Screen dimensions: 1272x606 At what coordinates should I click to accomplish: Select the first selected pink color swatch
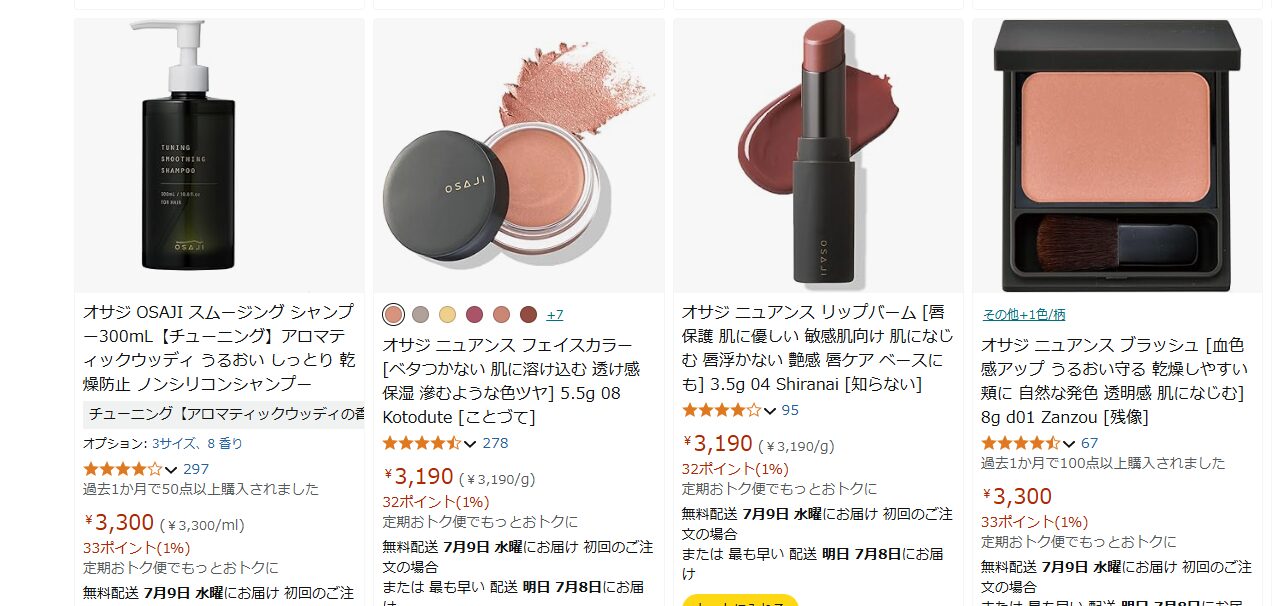pos(393,314)
